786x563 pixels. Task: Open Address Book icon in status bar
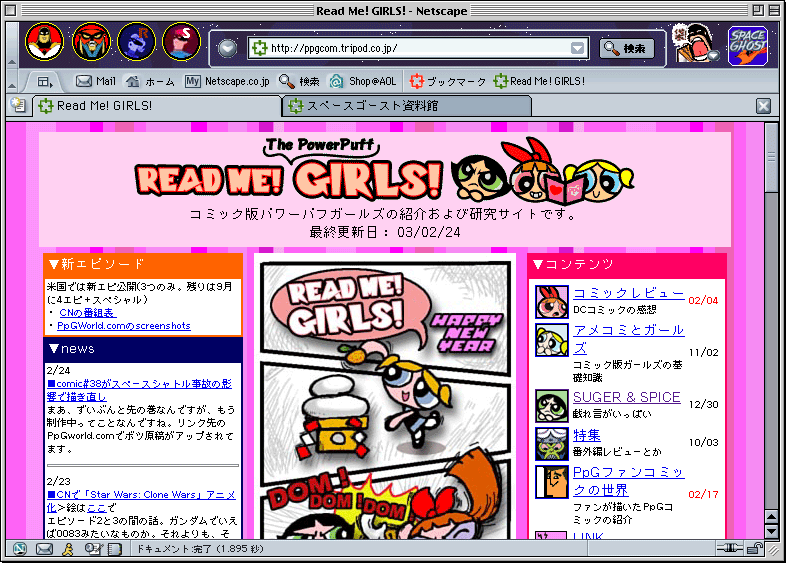[115, 549]
